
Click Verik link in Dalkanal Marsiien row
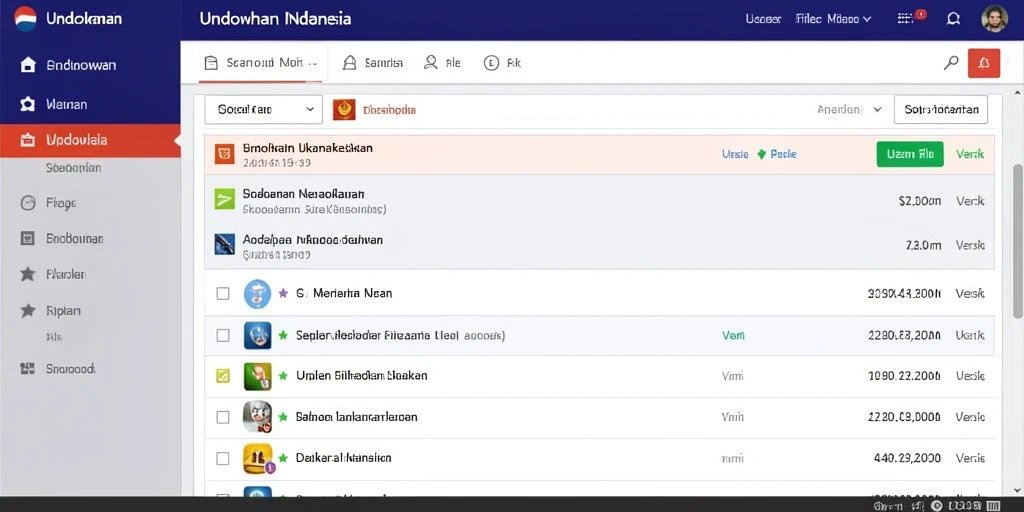coord(970,458)
